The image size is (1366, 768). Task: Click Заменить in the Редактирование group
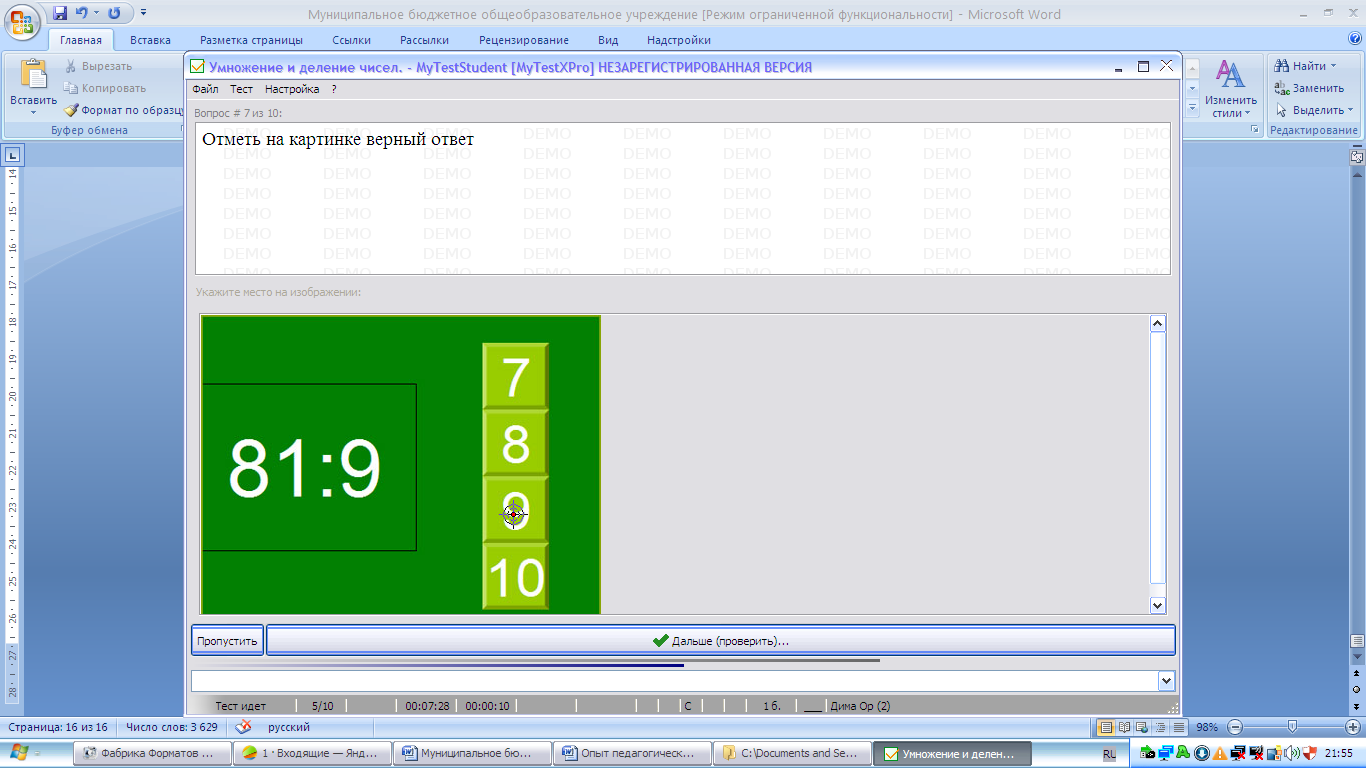pyautogui.click(x=1309, y=88)
